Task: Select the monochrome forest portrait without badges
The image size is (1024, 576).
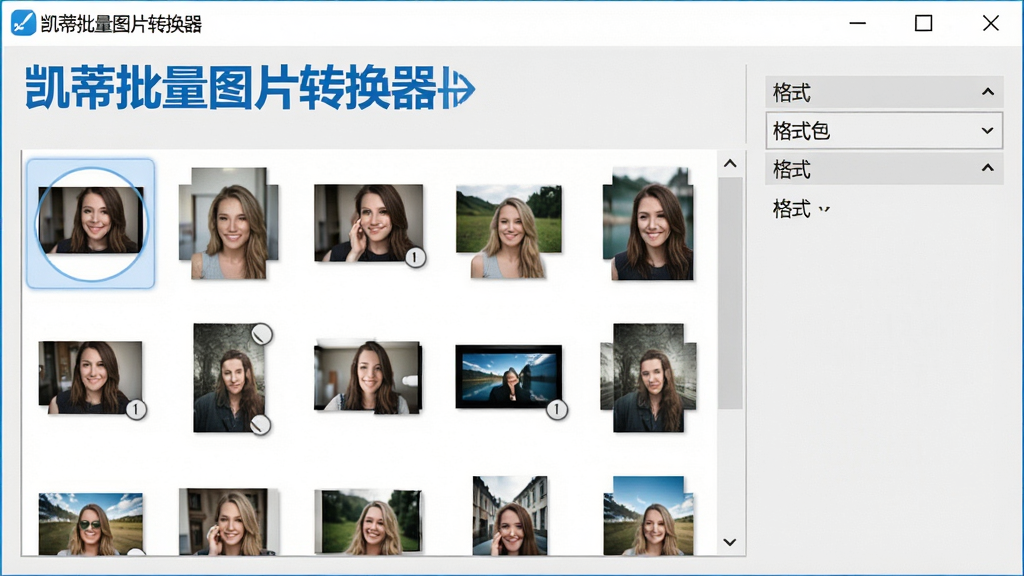Action: (648, 378)
